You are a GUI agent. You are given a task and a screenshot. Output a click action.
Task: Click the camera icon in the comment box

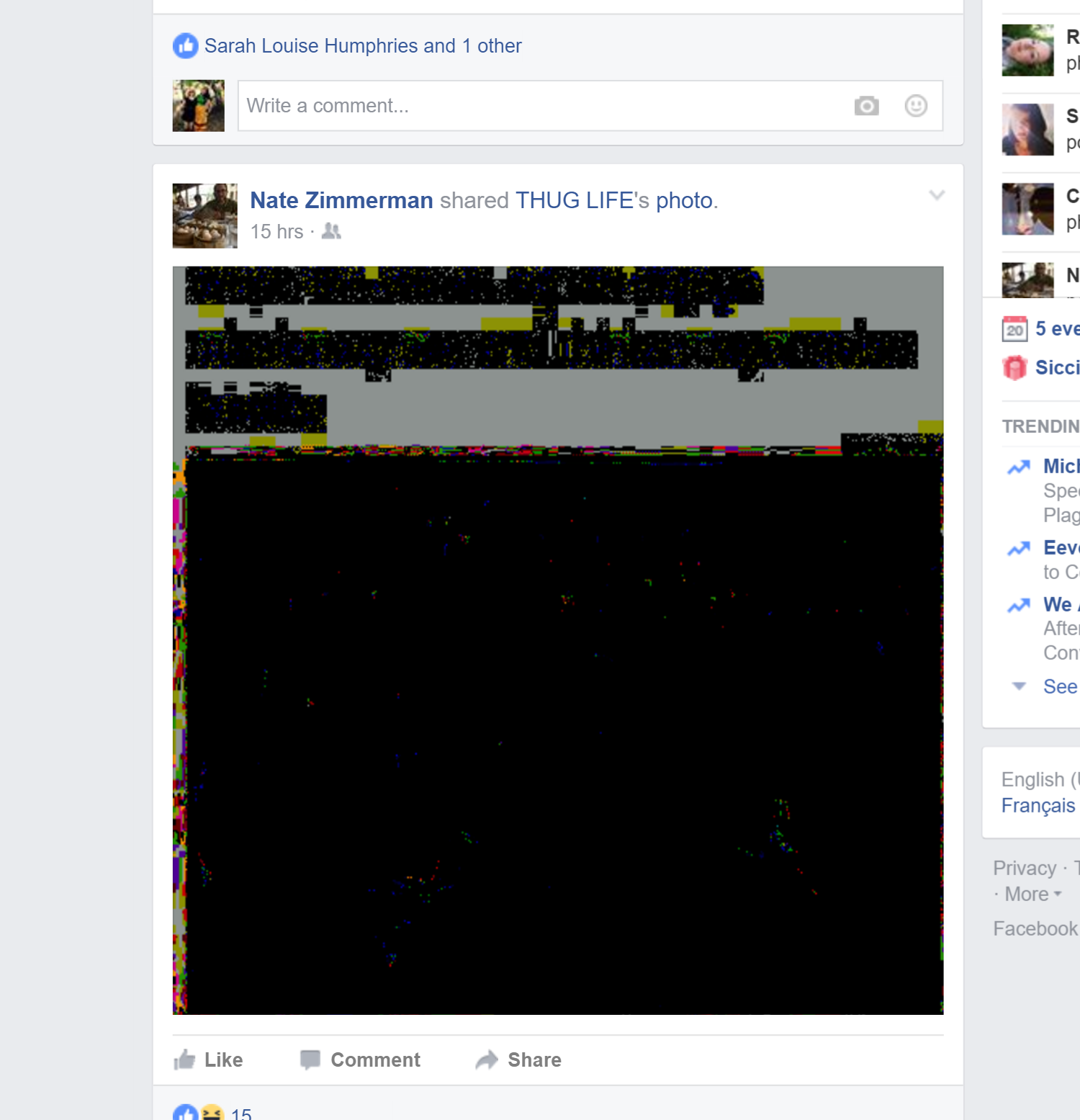[866, 106]
